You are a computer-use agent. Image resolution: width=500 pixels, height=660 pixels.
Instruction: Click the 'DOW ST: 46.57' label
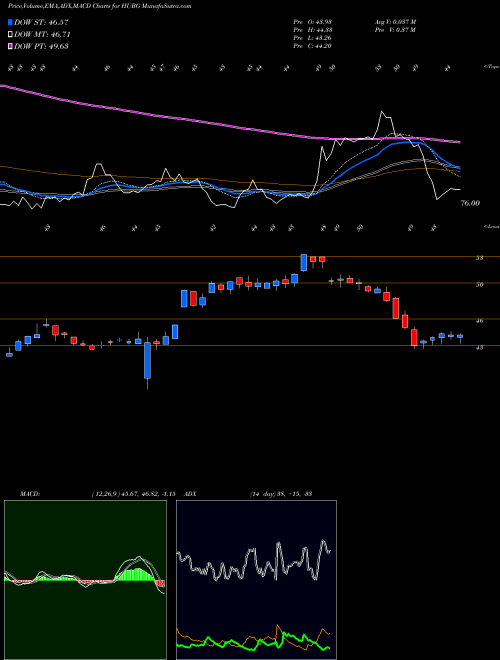coord(41,22)
